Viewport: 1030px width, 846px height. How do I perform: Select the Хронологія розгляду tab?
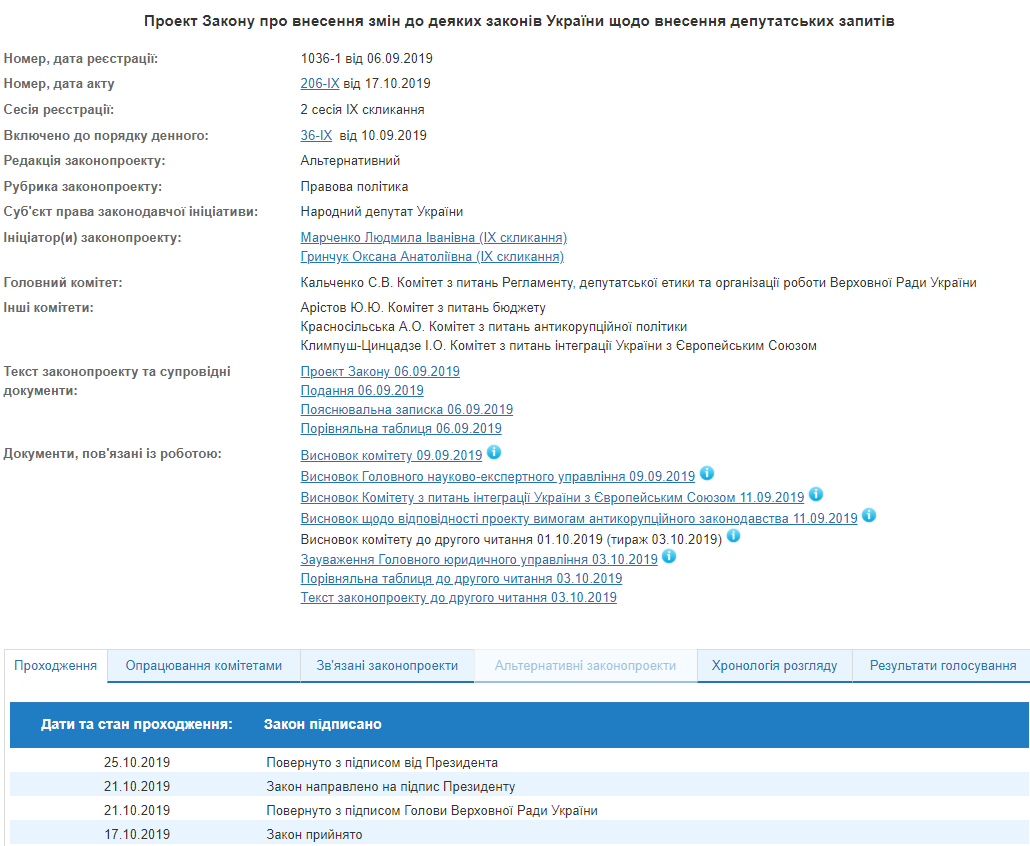click(771, 664)
